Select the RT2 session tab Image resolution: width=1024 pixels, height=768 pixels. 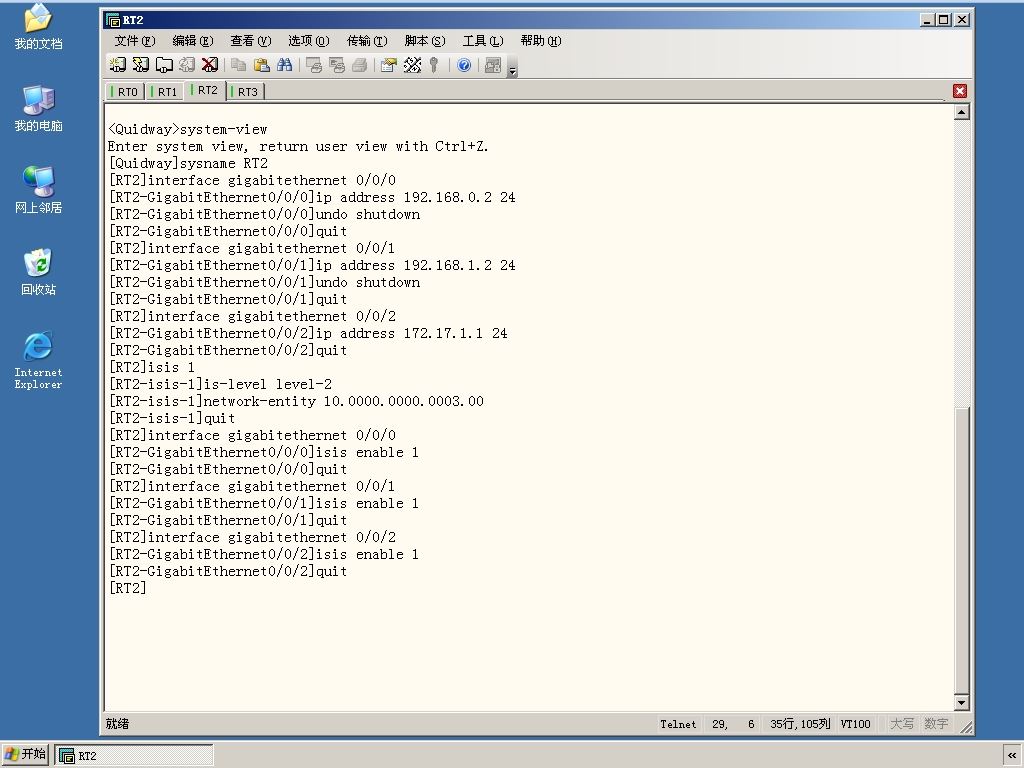(x=205, y=90)
